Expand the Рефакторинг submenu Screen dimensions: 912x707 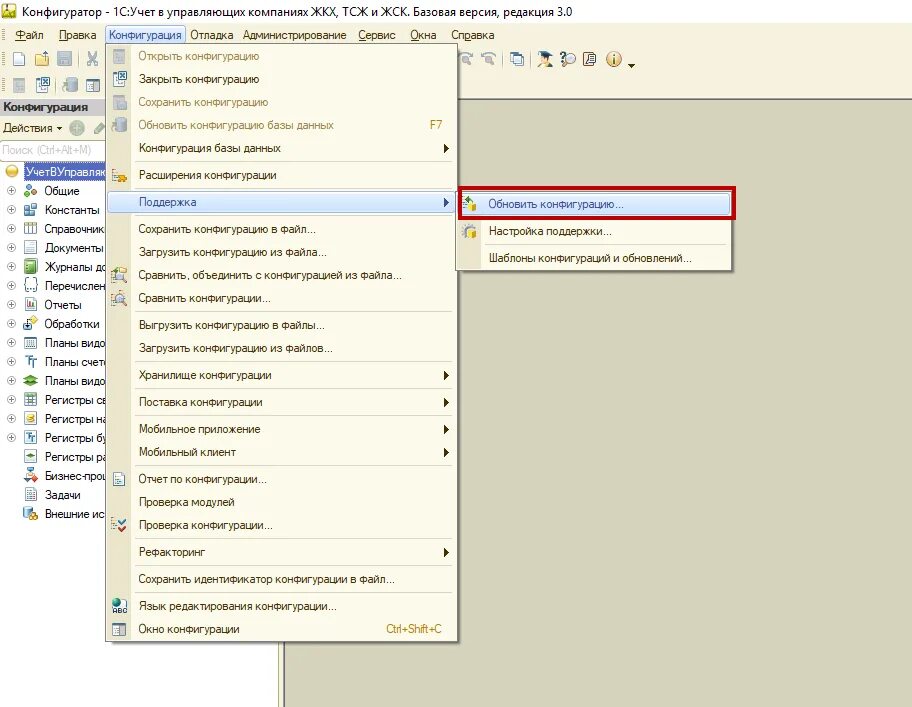pyautogui.click(x=281, y=552)
